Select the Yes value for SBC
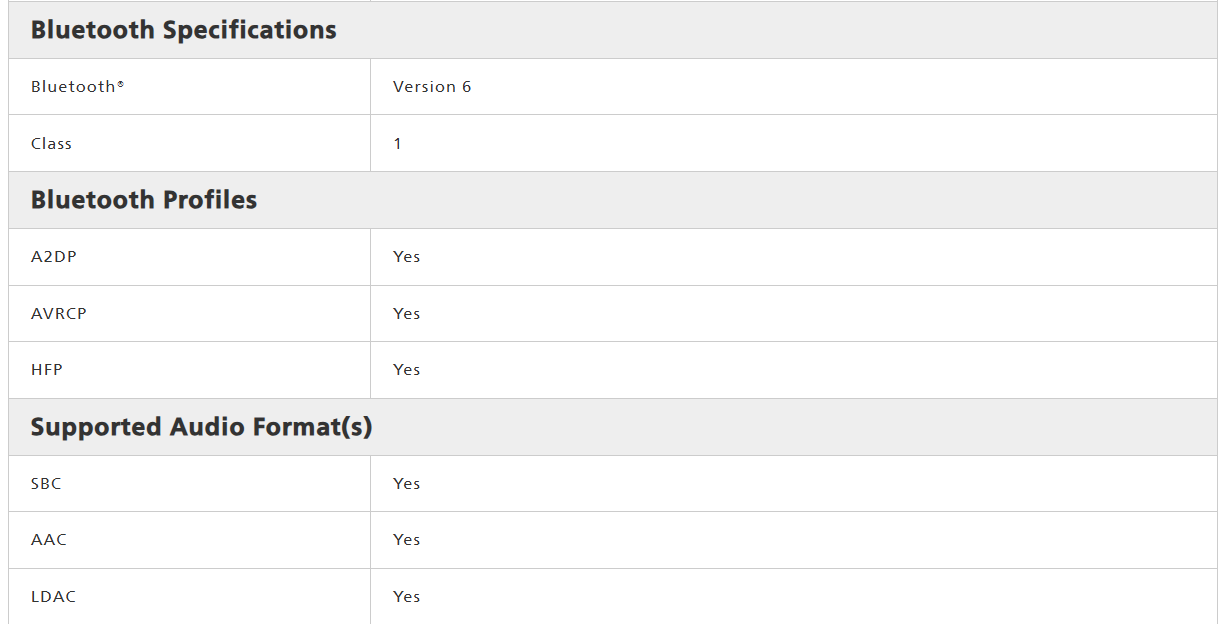 coord(406,484)
